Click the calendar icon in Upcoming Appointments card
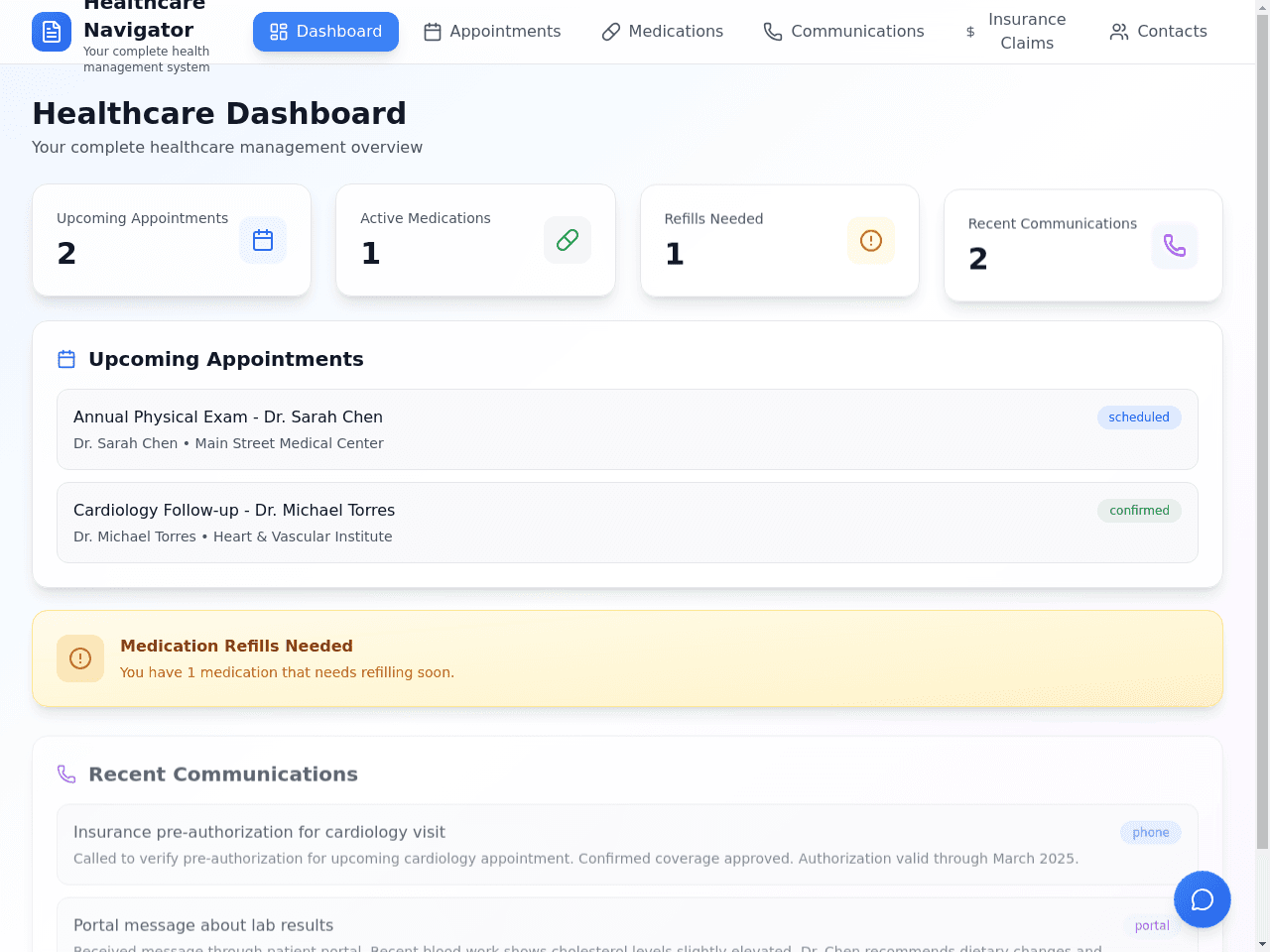 (x=263, y=240)
